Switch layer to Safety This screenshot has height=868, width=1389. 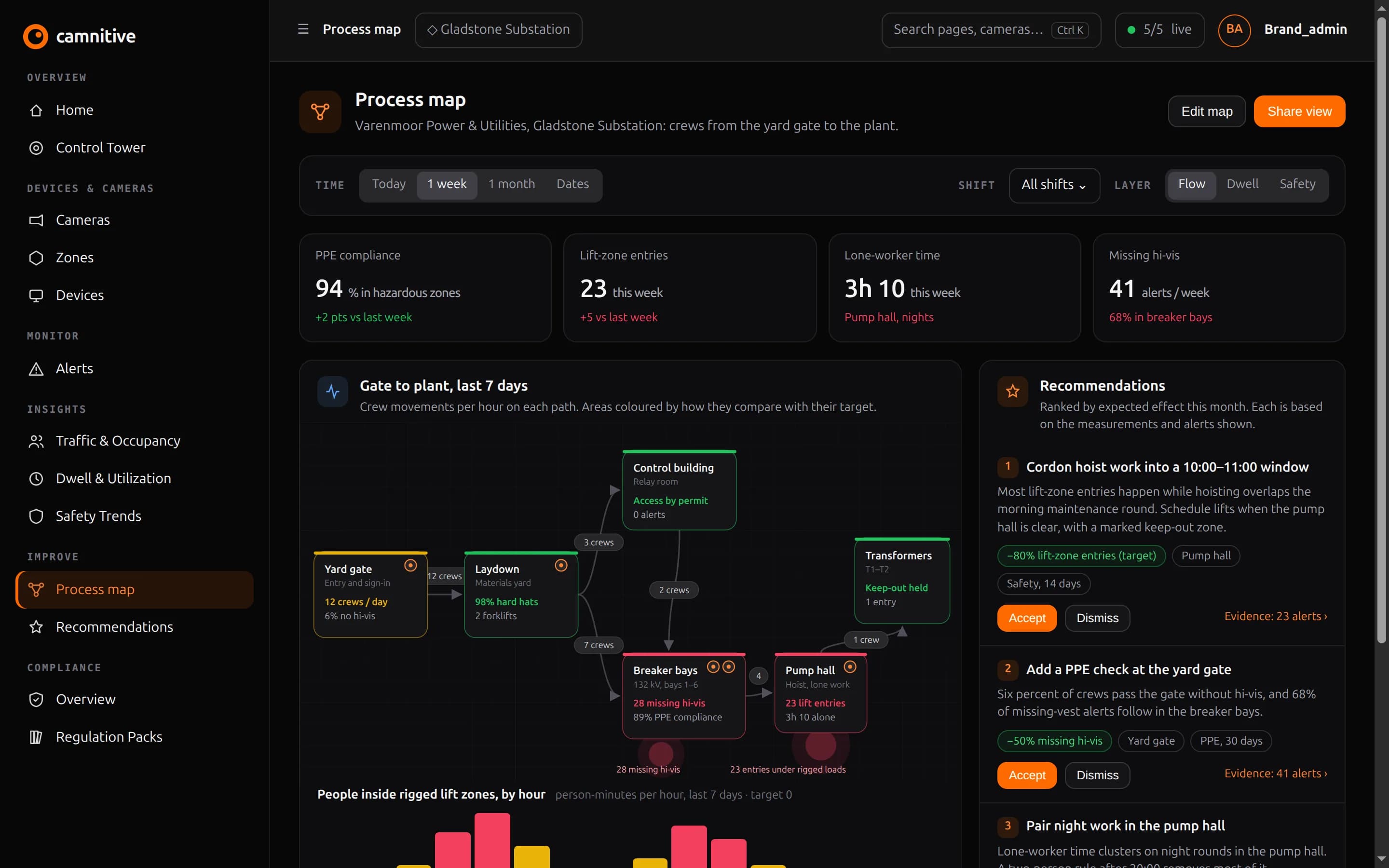[1297, 184]
